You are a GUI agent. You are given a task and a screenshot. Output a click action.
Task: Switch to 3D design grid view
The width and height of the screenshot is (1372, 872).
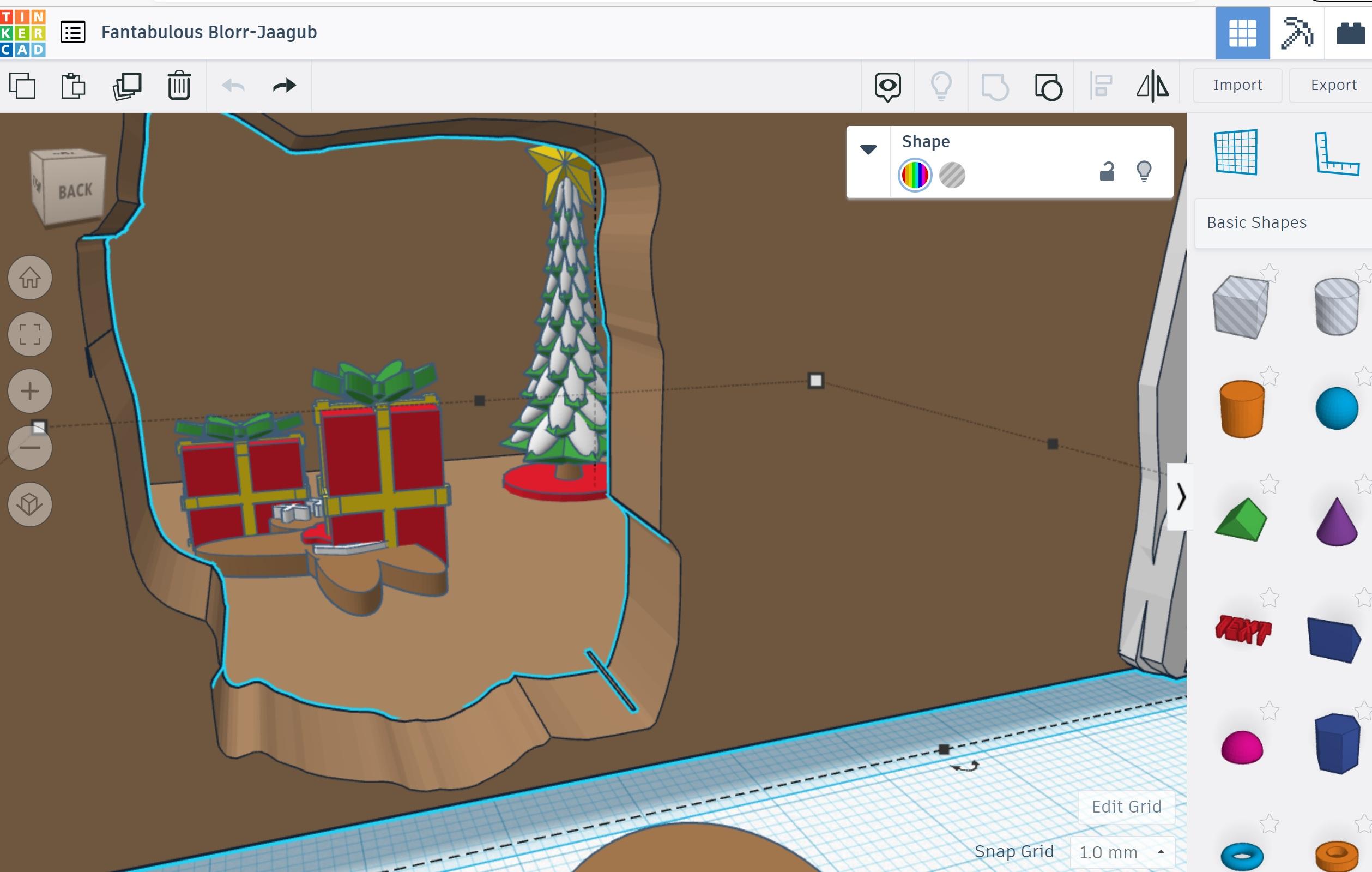(1242, 33)
